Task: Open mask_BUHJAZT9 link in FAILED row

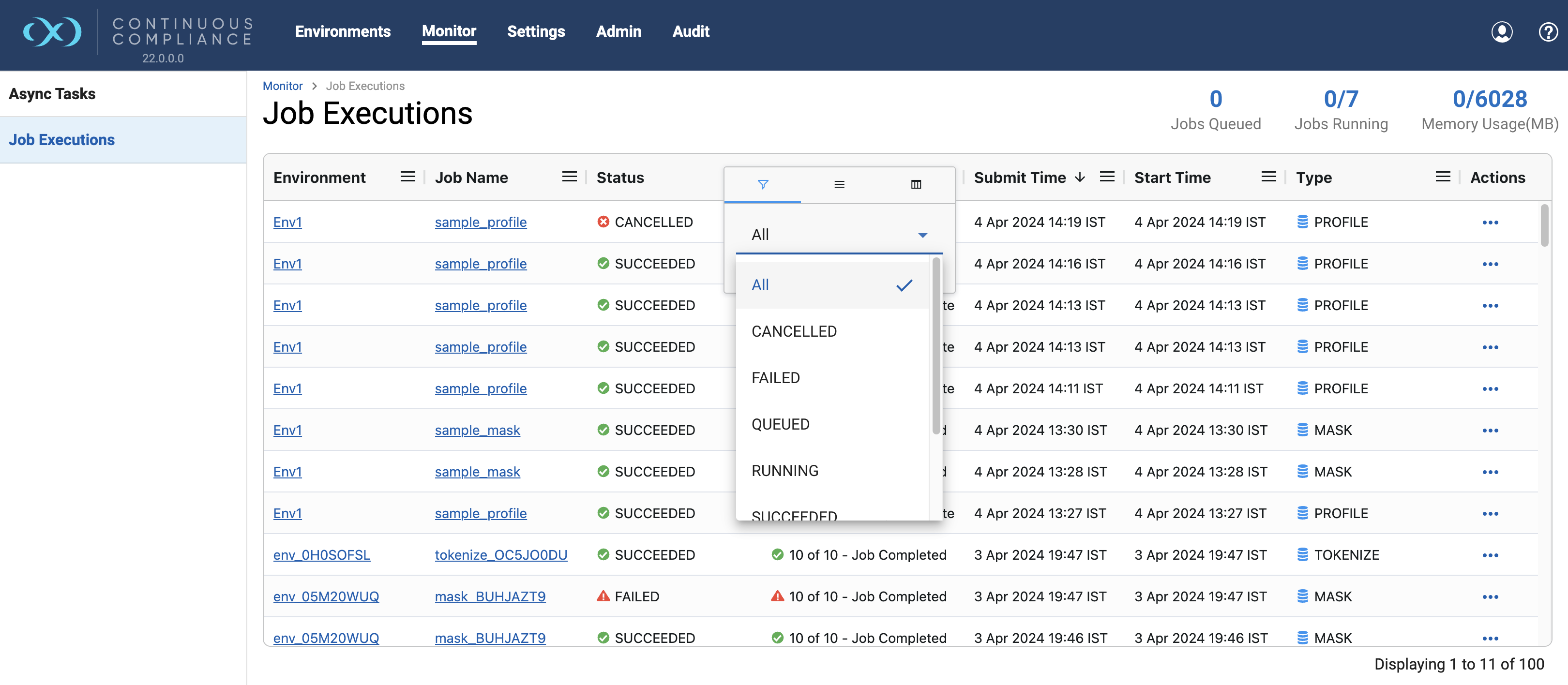Action: pyautogui.click(x=490, y=596)
